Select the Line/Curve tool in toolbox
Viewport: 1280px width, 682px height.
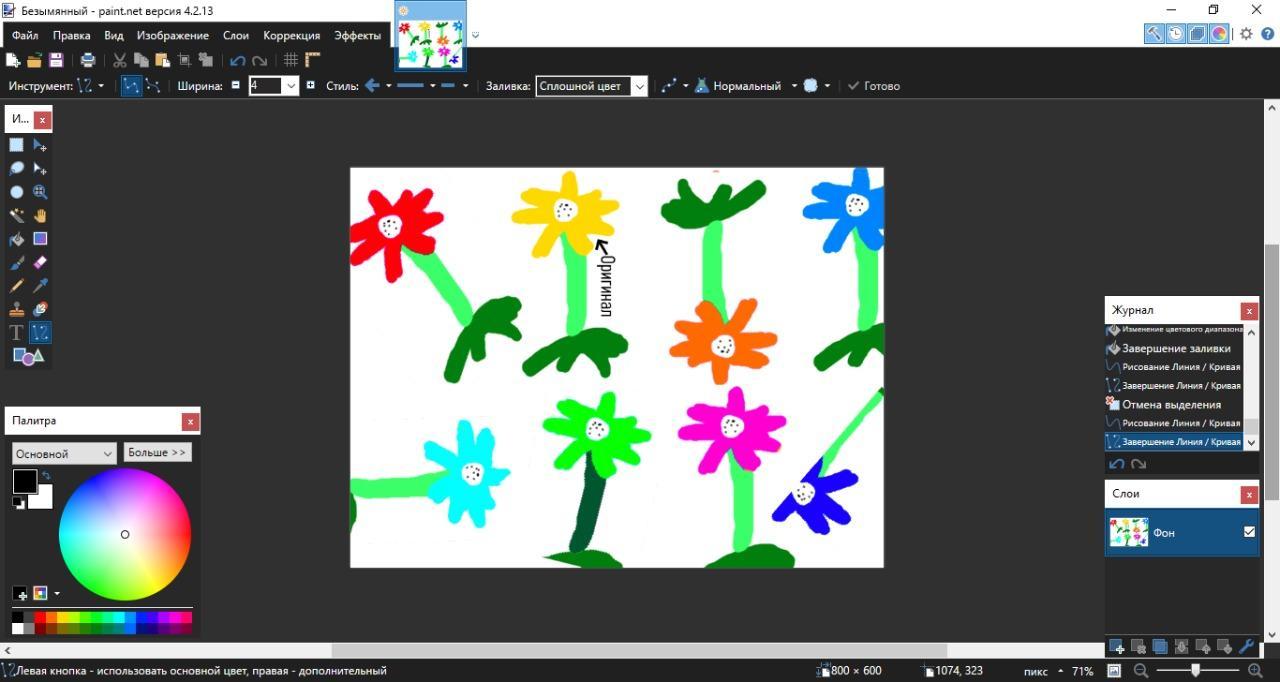40,332
